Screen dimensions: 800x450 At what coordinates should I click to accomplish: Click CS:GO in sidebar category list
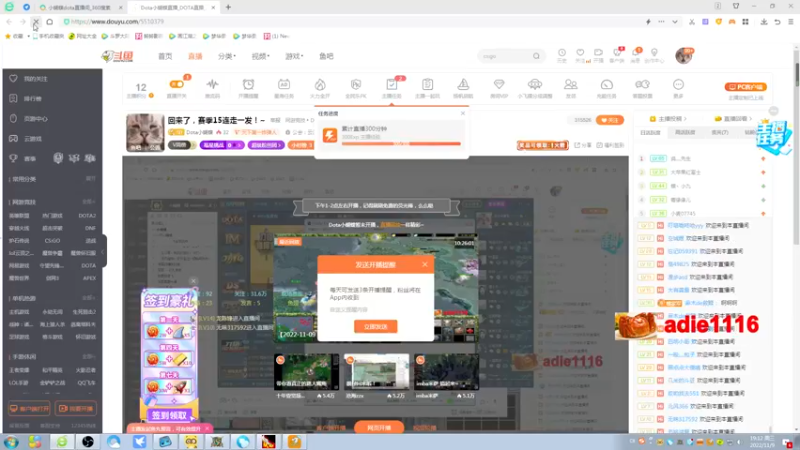[x=52, y=241]
